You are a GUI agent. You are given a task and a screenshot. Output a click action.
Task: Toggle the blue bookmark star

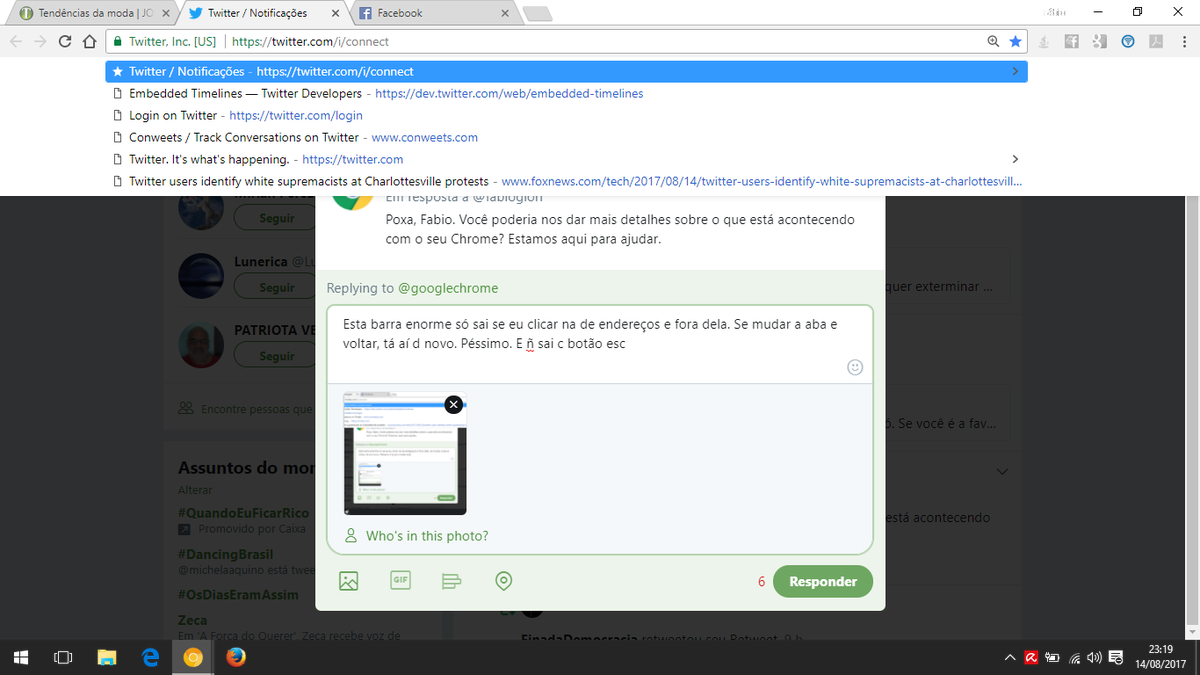click(1015, 42)
